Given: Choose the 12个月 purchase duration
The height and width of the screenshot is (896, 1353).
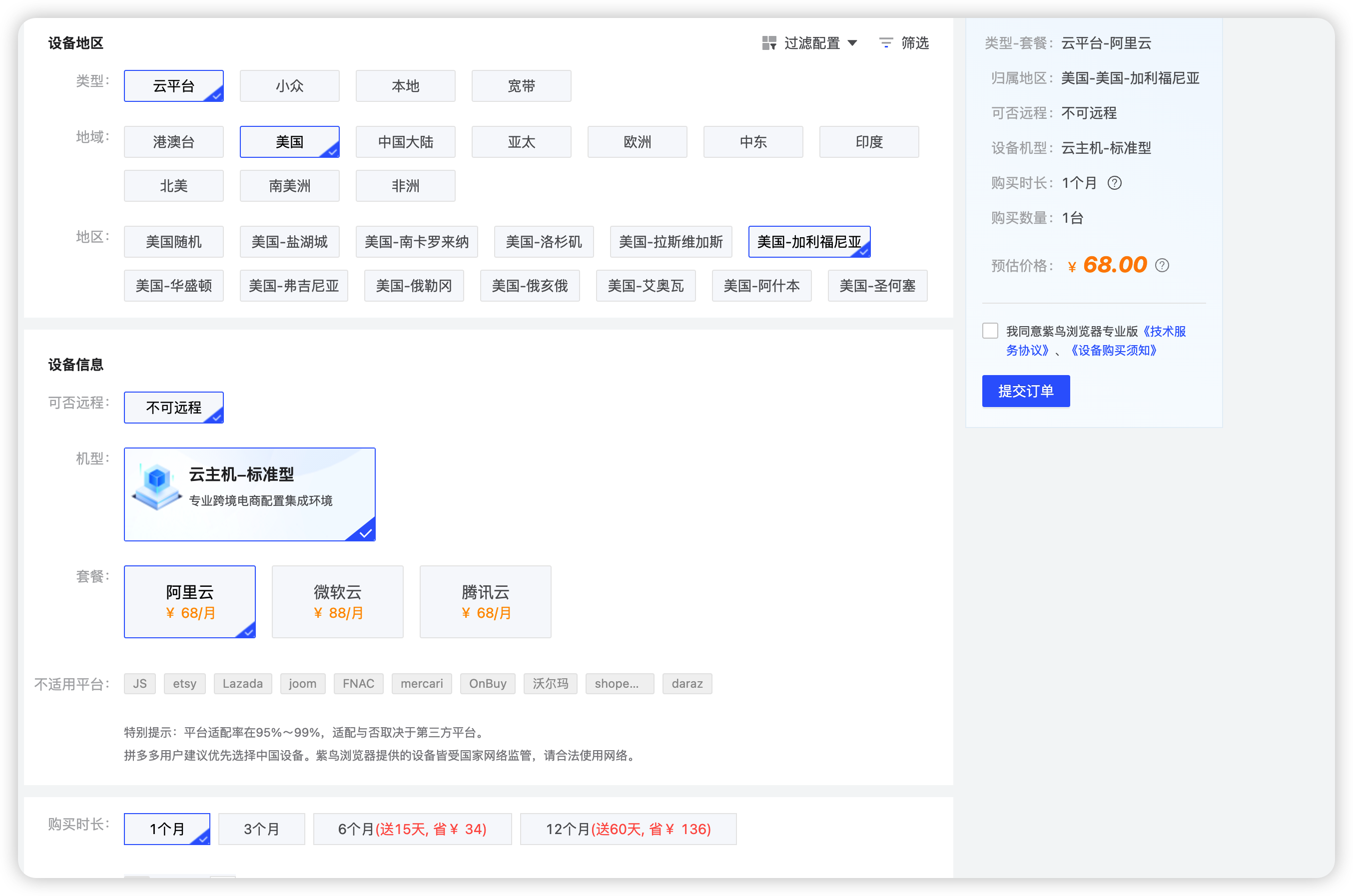Looking at the screenshot, I should pyautogui.click(x=627, y=829).
